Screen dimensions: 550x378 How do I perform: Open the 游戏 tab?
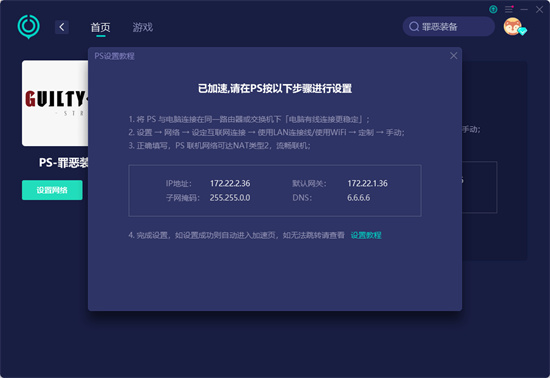pos(143,27)
